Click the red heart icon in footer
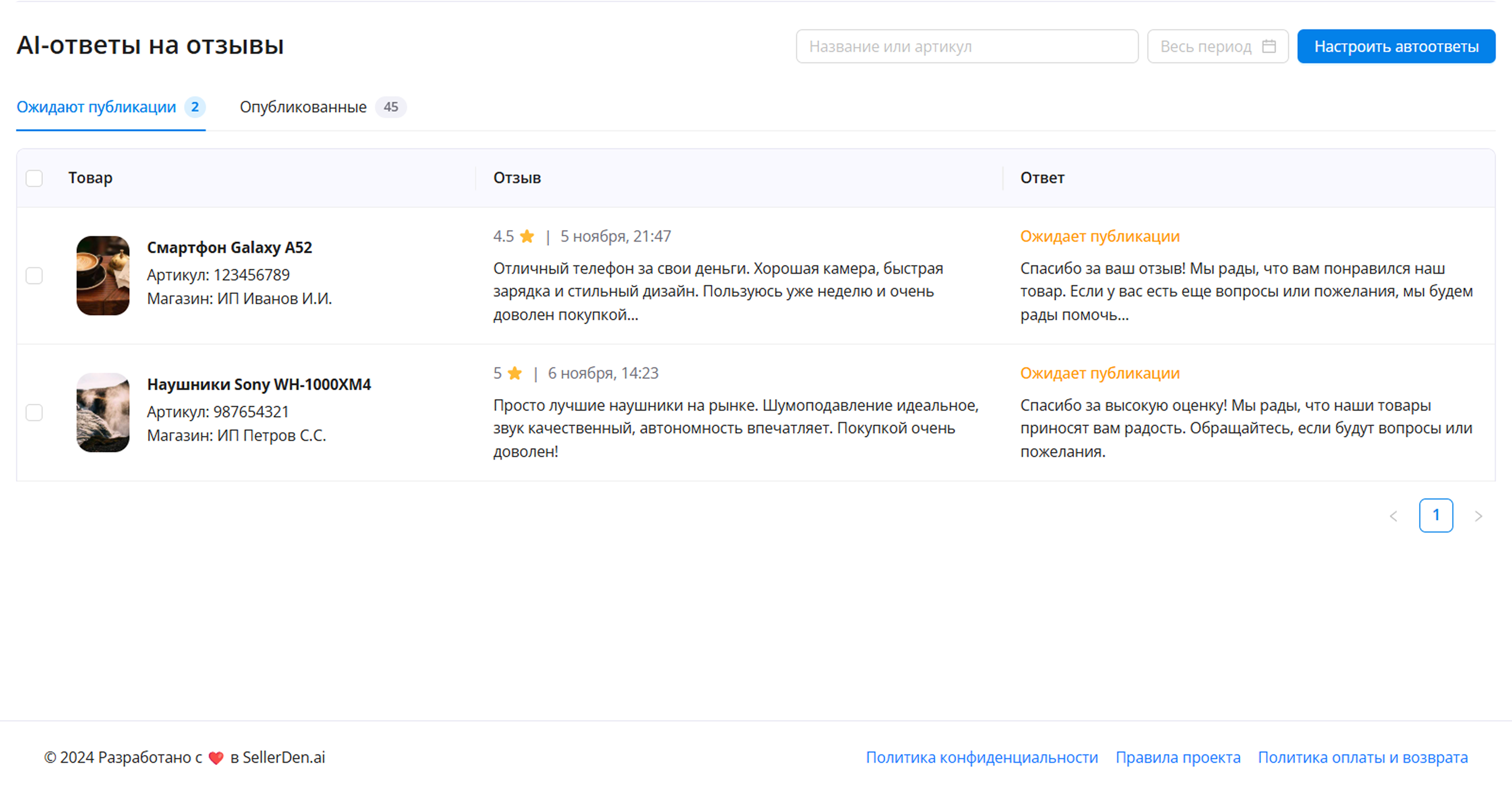This screenshot has width=1512, height=794. tap(216, 758)
